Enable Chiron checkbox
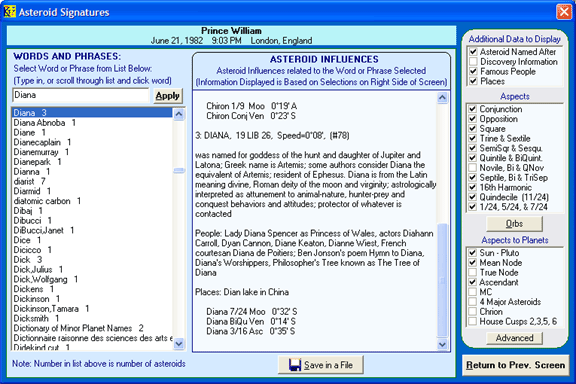The height and width of the screenshot is (384, 576). [x=473, y=312]
